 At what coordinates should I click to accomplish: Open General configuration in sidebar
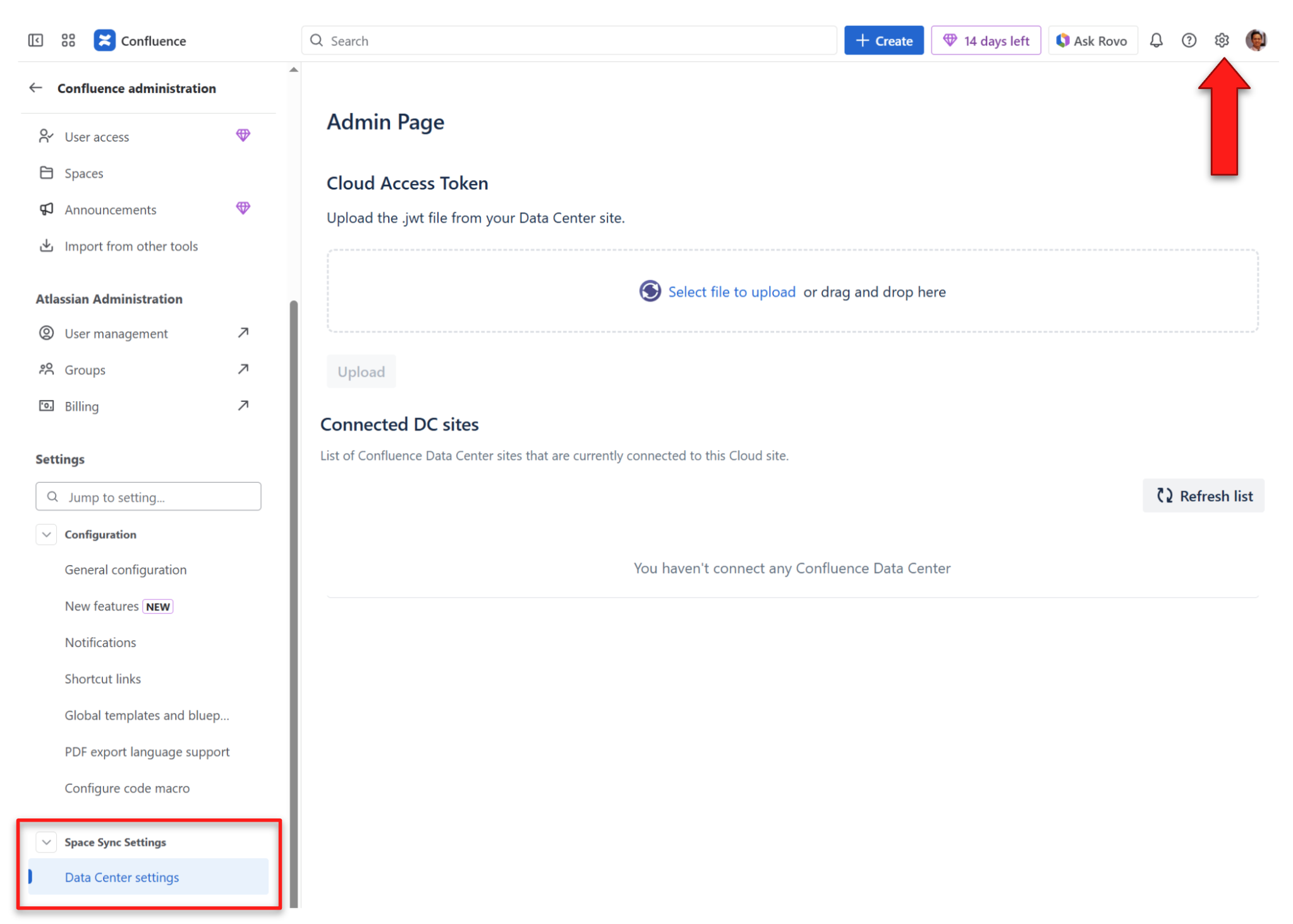click(125, 569)
